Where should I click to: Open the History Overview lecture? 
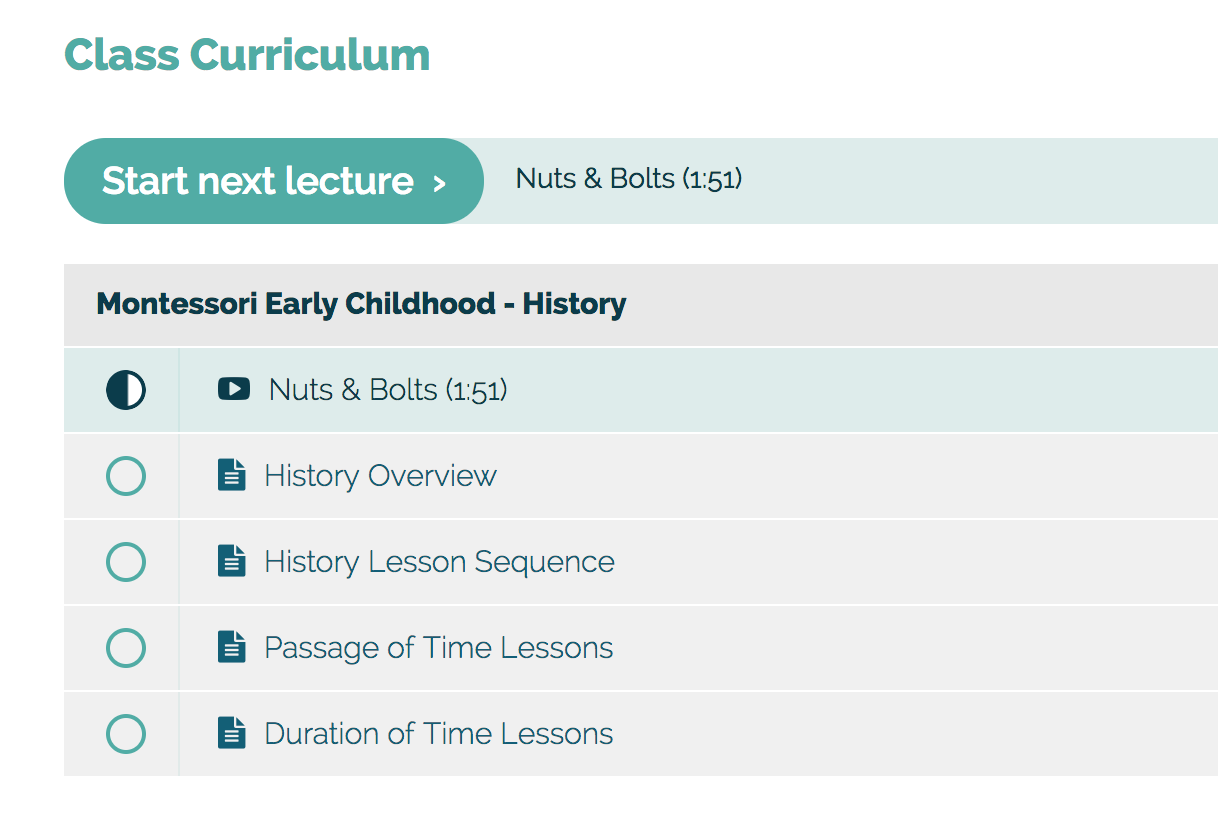[380, 476]
